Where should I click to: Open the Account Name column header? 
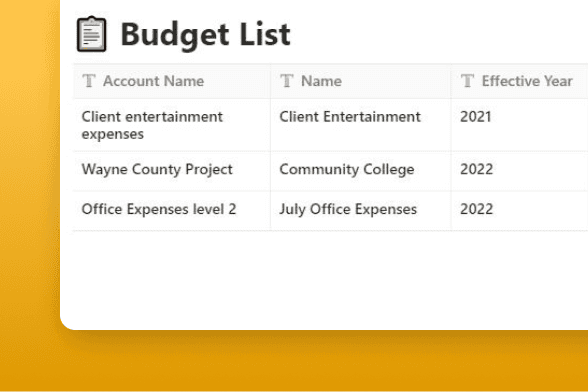(172, 81)
